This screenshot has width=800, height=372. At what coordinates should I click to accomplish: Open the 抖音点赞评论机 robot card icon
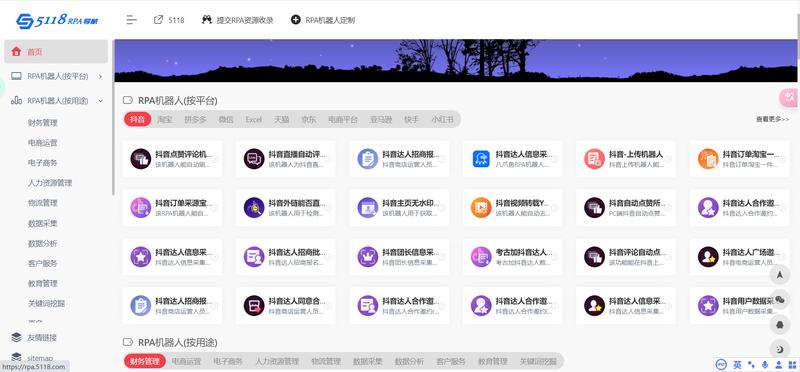[140, 159]
